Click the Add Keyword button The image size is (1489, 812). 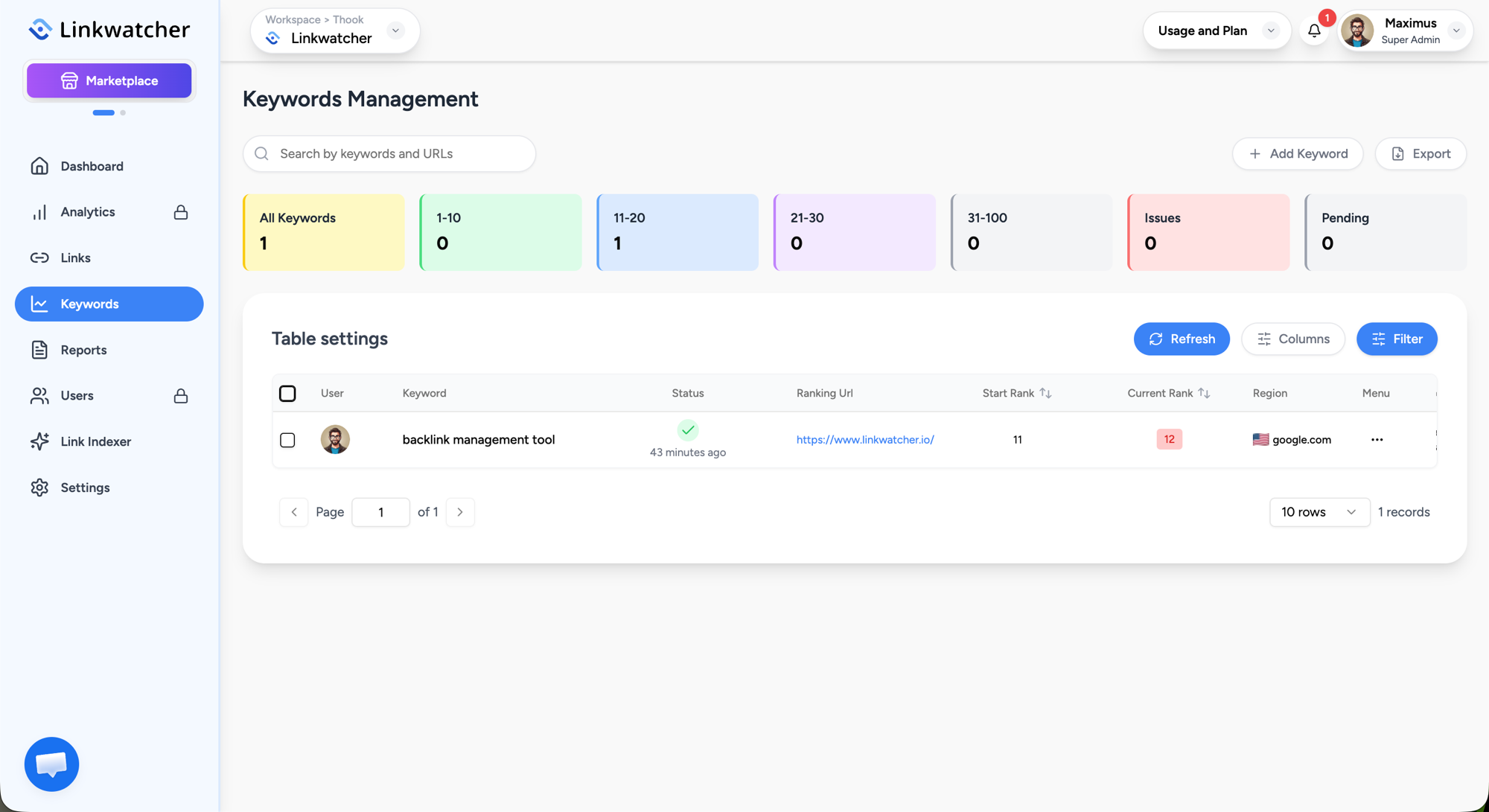pyautogui.click(x=1298, y=153)
